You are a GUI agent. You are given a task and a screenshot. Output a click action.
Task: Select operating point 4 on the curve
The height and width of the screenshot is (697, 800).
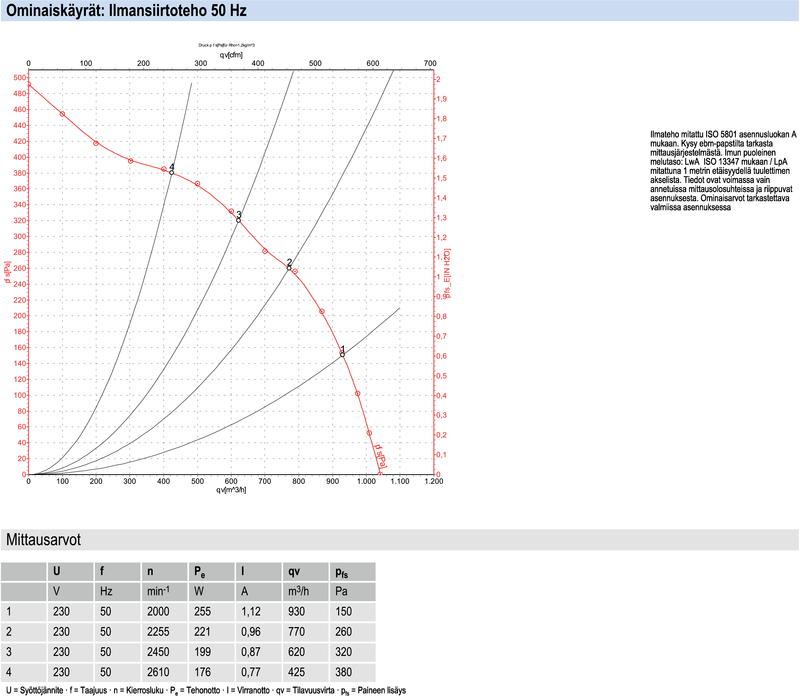tap(171, 172)
